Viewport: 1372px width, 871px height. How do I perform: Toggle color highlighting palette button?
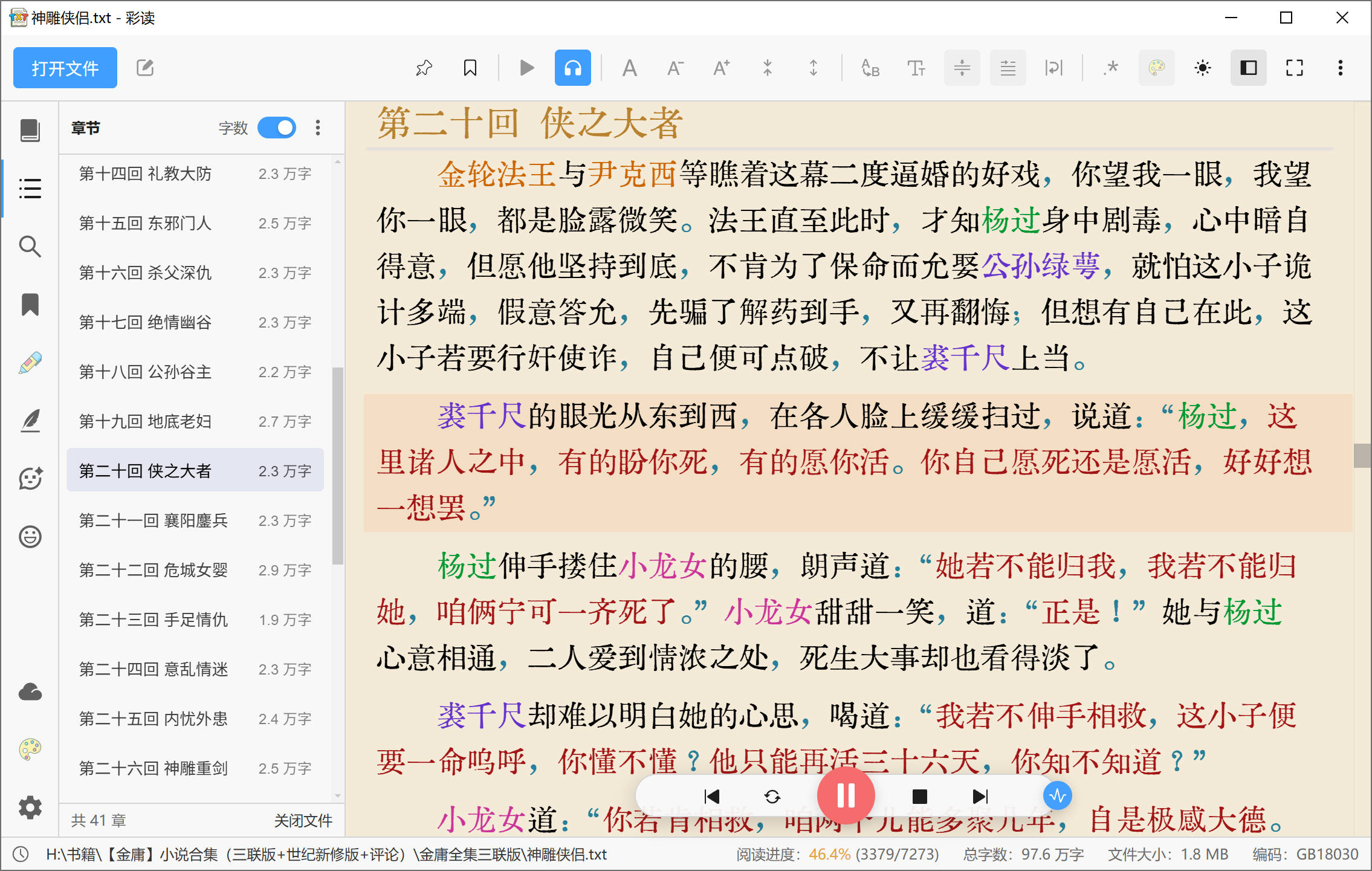click(x=1157, y=68)
